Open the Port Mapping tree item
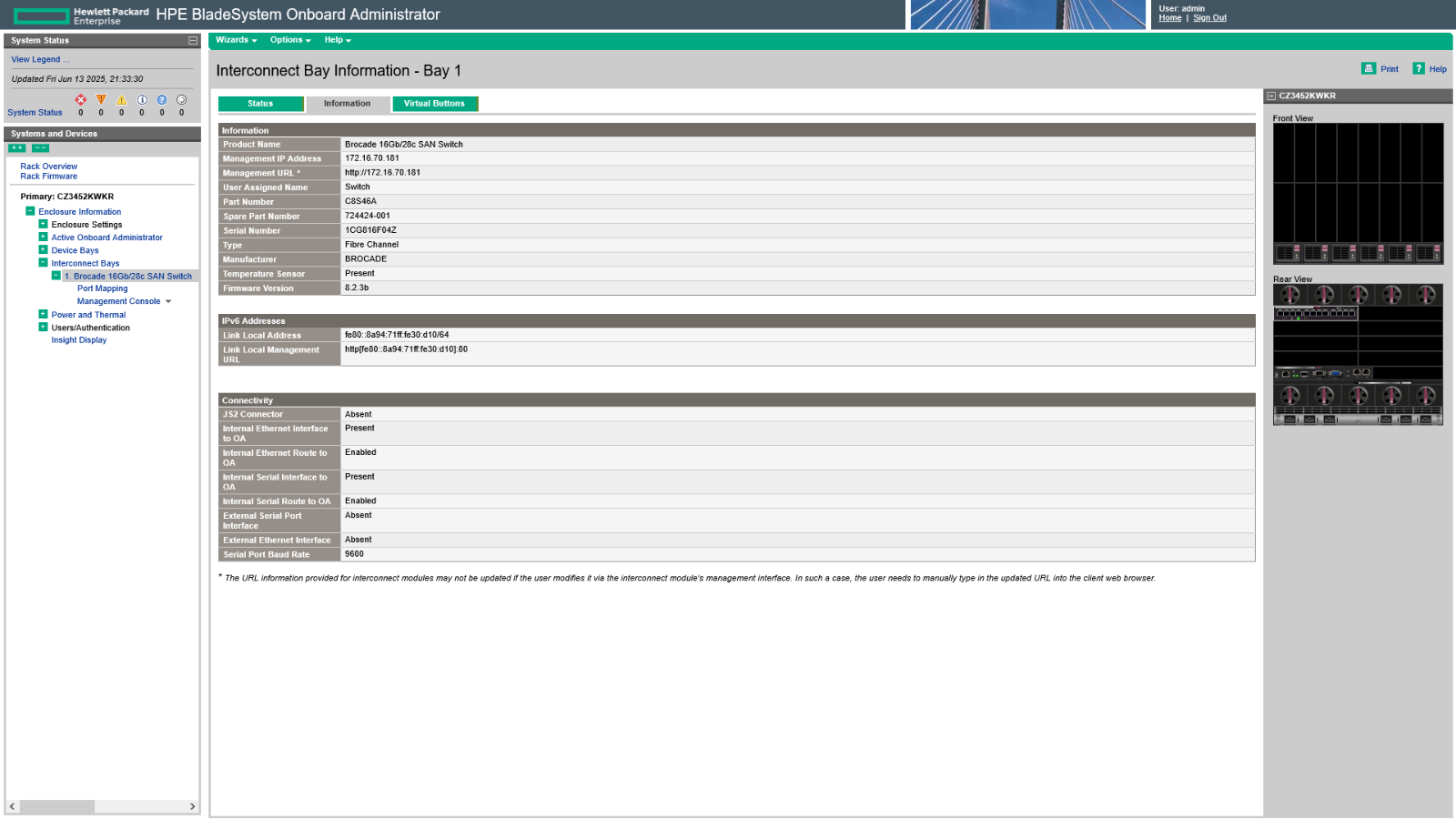1456x819 pixels. (103, 288)
